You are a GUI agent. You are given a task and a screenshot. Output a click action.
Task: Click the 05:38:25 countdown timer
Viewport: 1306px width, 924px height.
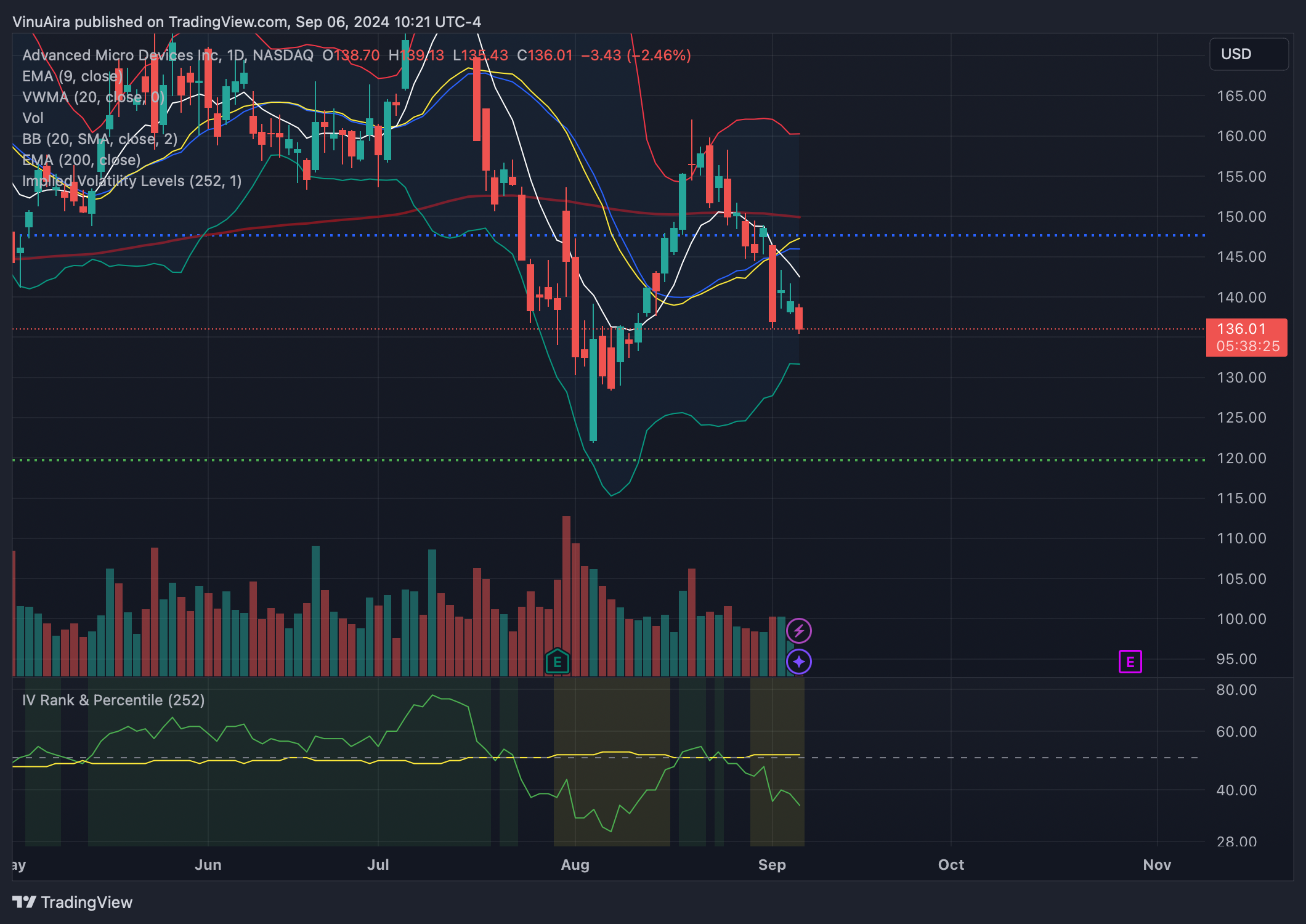(1248, 346)
